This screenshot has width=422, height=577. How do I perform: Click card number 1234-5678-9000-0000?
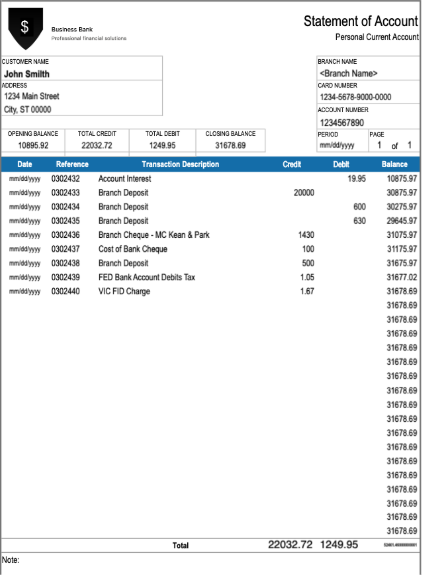[355, 97]
